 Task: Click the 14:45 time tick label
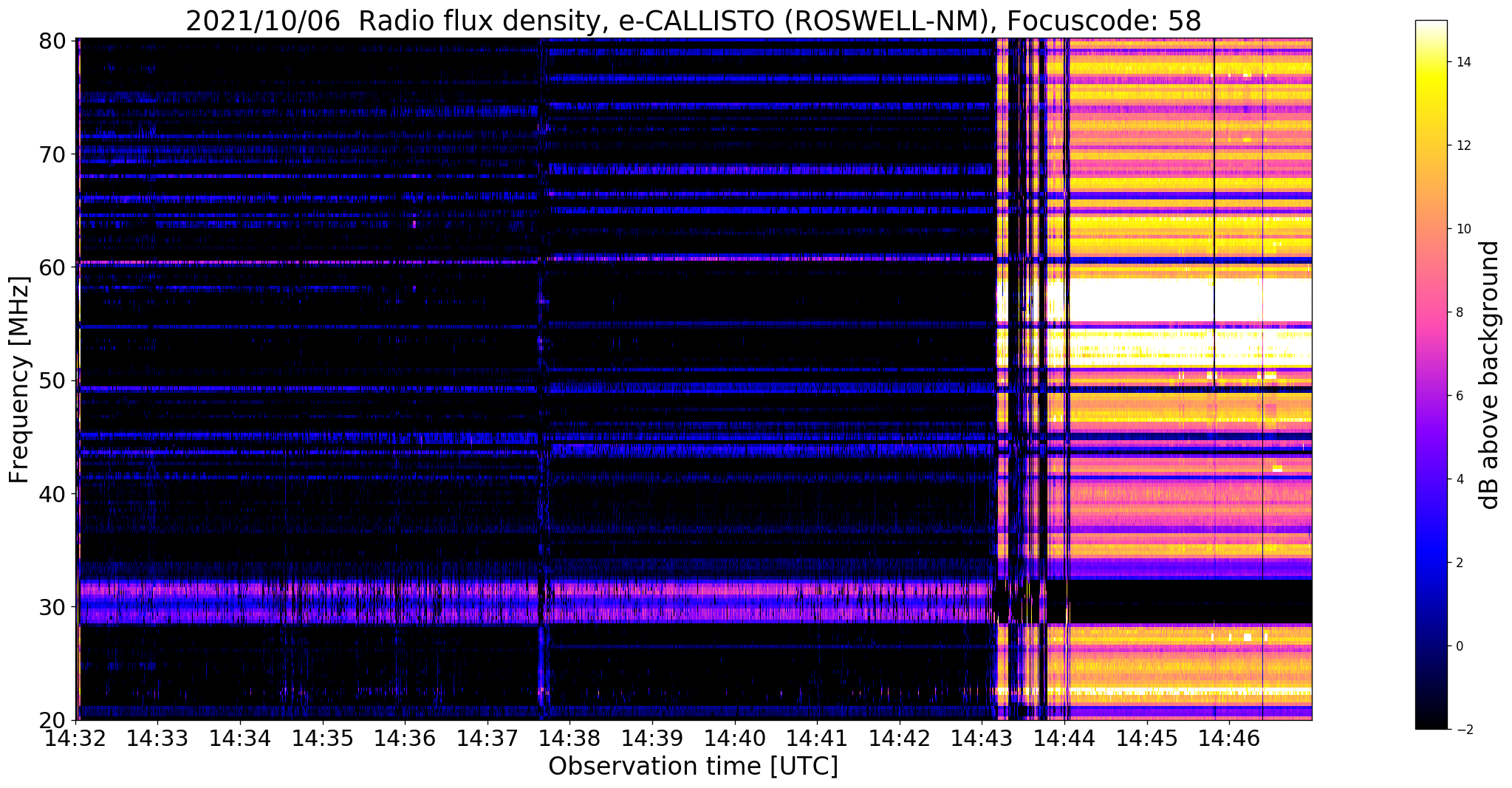coord(1147,737)
